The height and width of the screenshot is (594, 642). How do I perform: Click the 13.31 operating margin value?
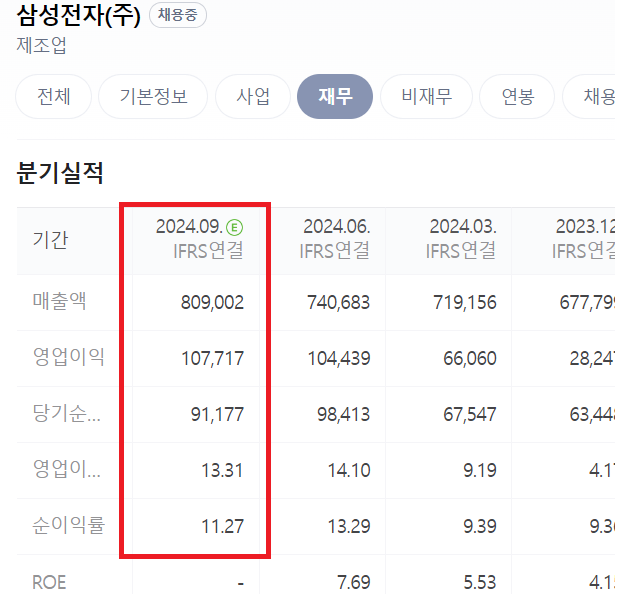[223, 471]
